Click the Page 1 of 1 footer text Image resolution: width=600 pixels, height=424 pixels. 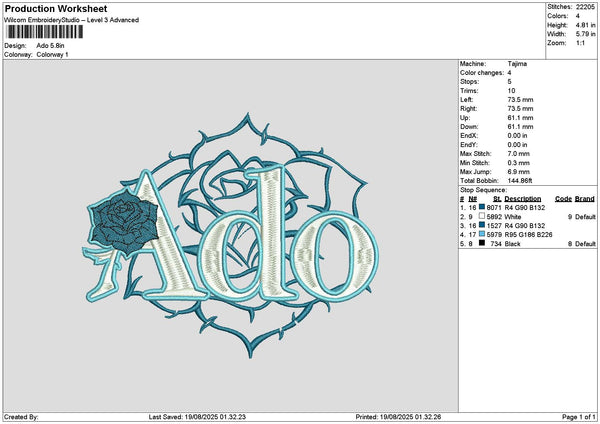point(576,417)
